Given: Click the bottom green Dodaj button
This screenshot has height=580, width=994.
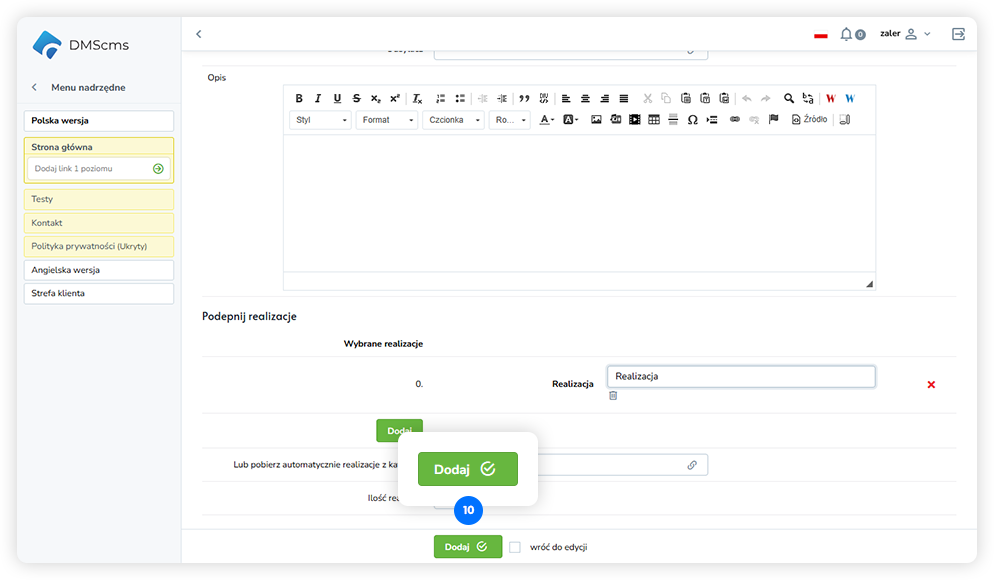Looking at the screenshot, I should 467,547.
